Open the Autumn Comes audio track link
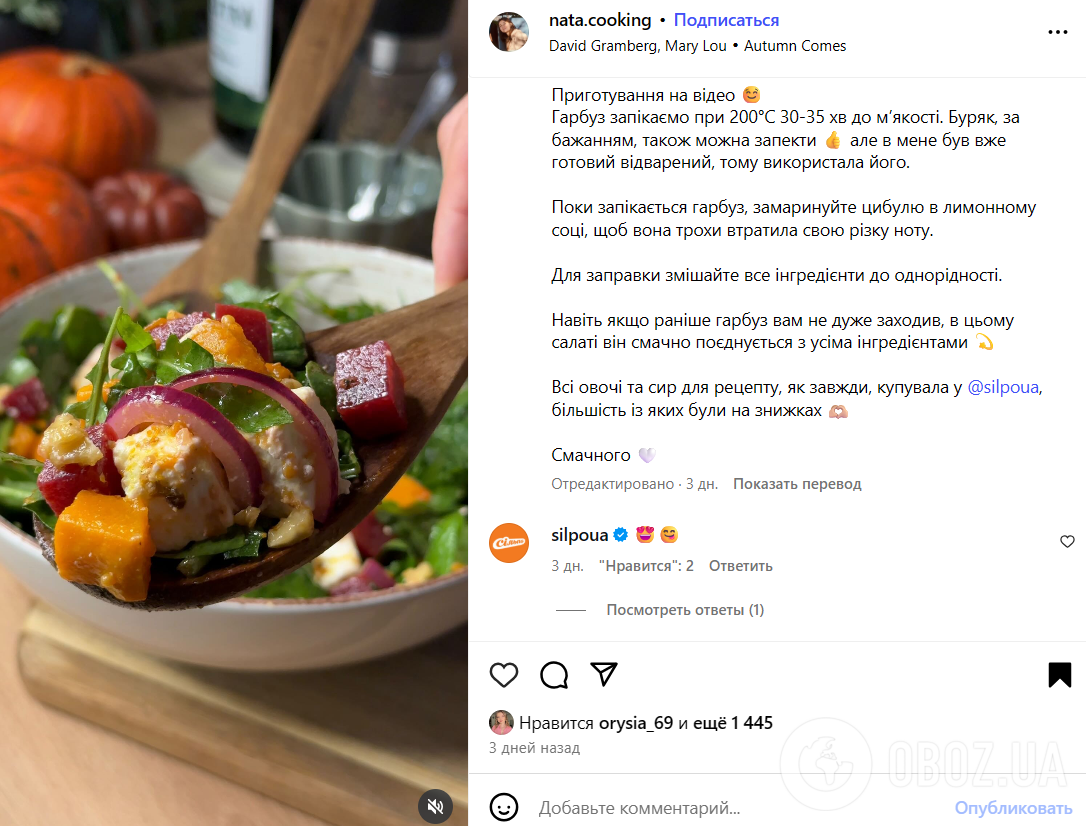Image resolution: width=1086 pixels, height=826 pixels. (795, 46)
